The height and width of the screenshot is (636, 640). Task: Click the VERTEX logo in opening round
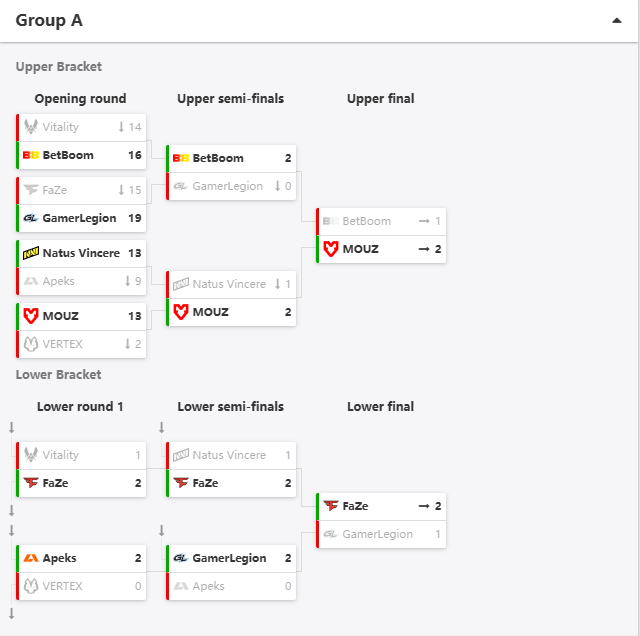31,344
